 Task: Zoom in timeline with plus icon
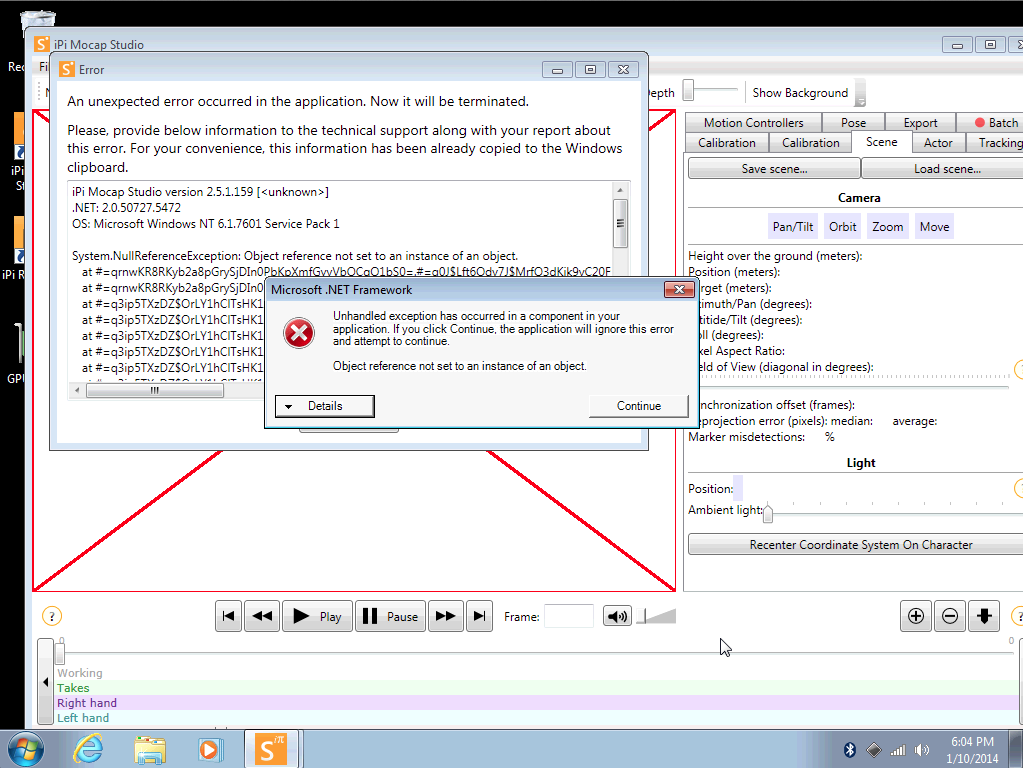pyautogui.click(x=916, y=616)
